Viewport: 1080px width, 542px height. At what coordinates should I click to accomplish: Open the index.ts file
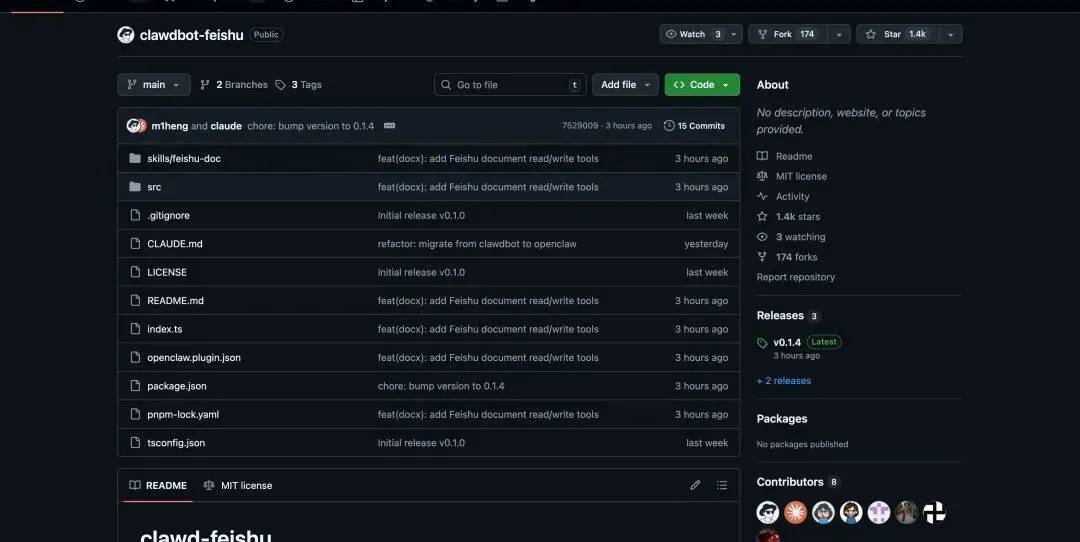[x=165, y=329]
